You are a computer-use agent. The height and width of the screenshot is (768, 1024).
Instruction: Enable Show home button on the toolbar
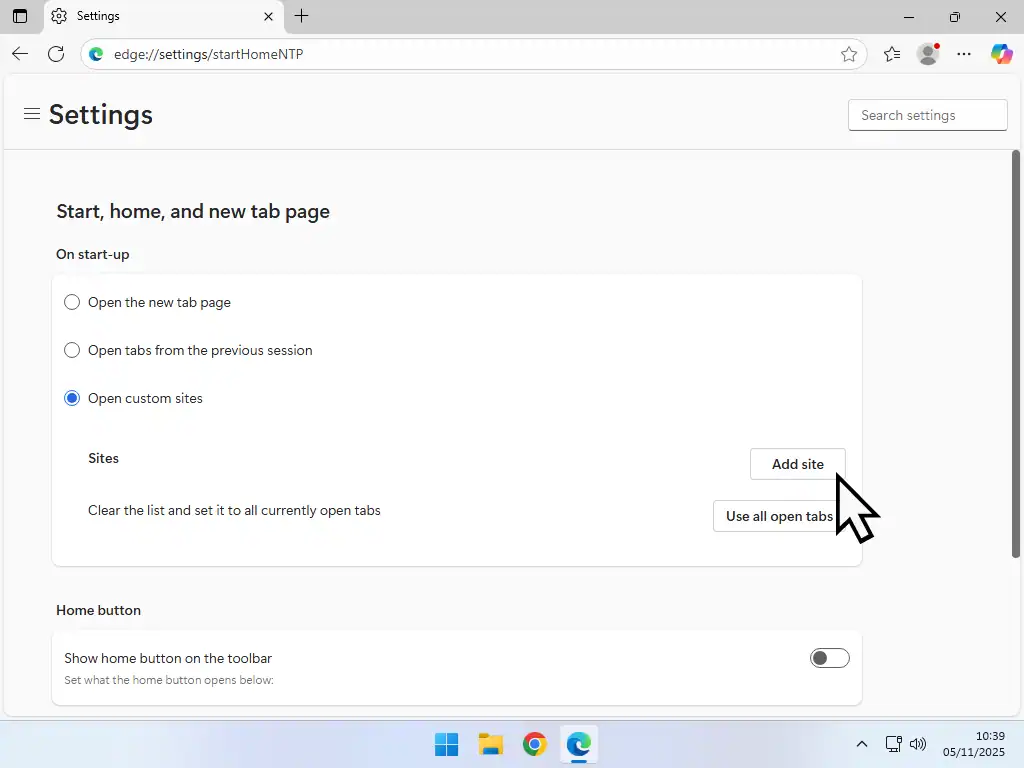click(x=829, y=658)
